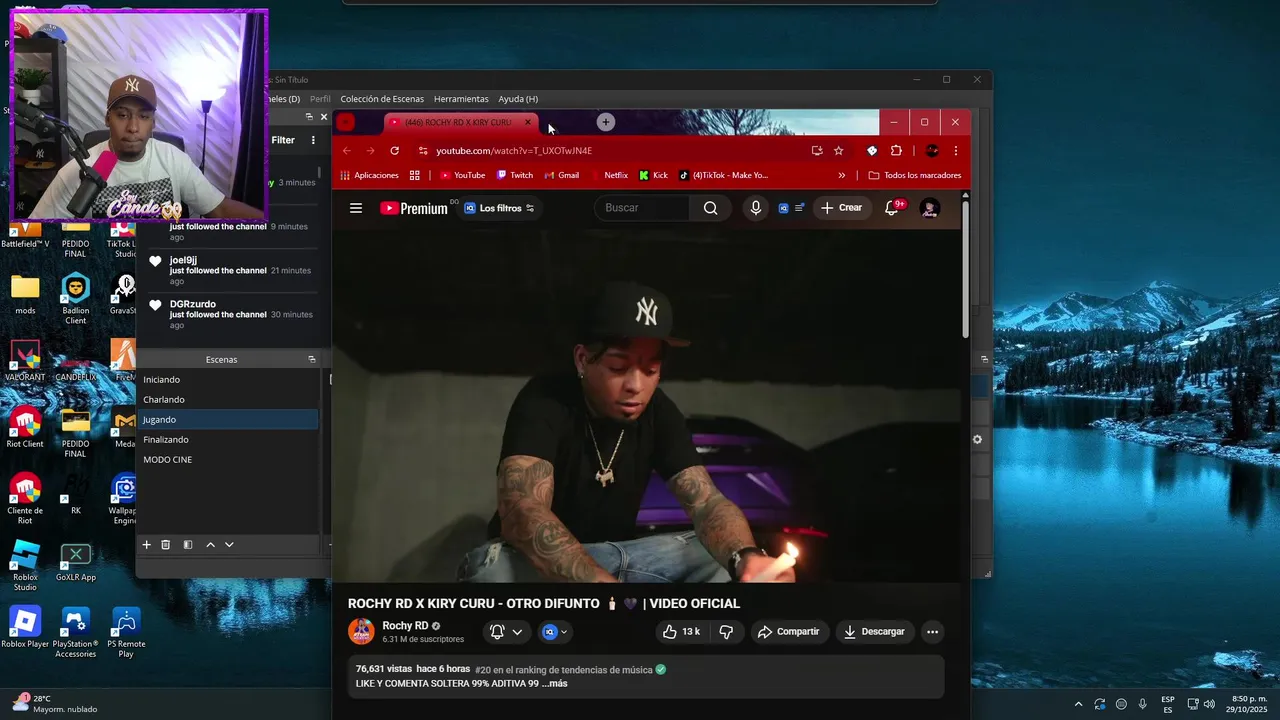Show hidden system tray icons chevron
Viewport: 1280px width, 720px height.
pos(1078,704)
